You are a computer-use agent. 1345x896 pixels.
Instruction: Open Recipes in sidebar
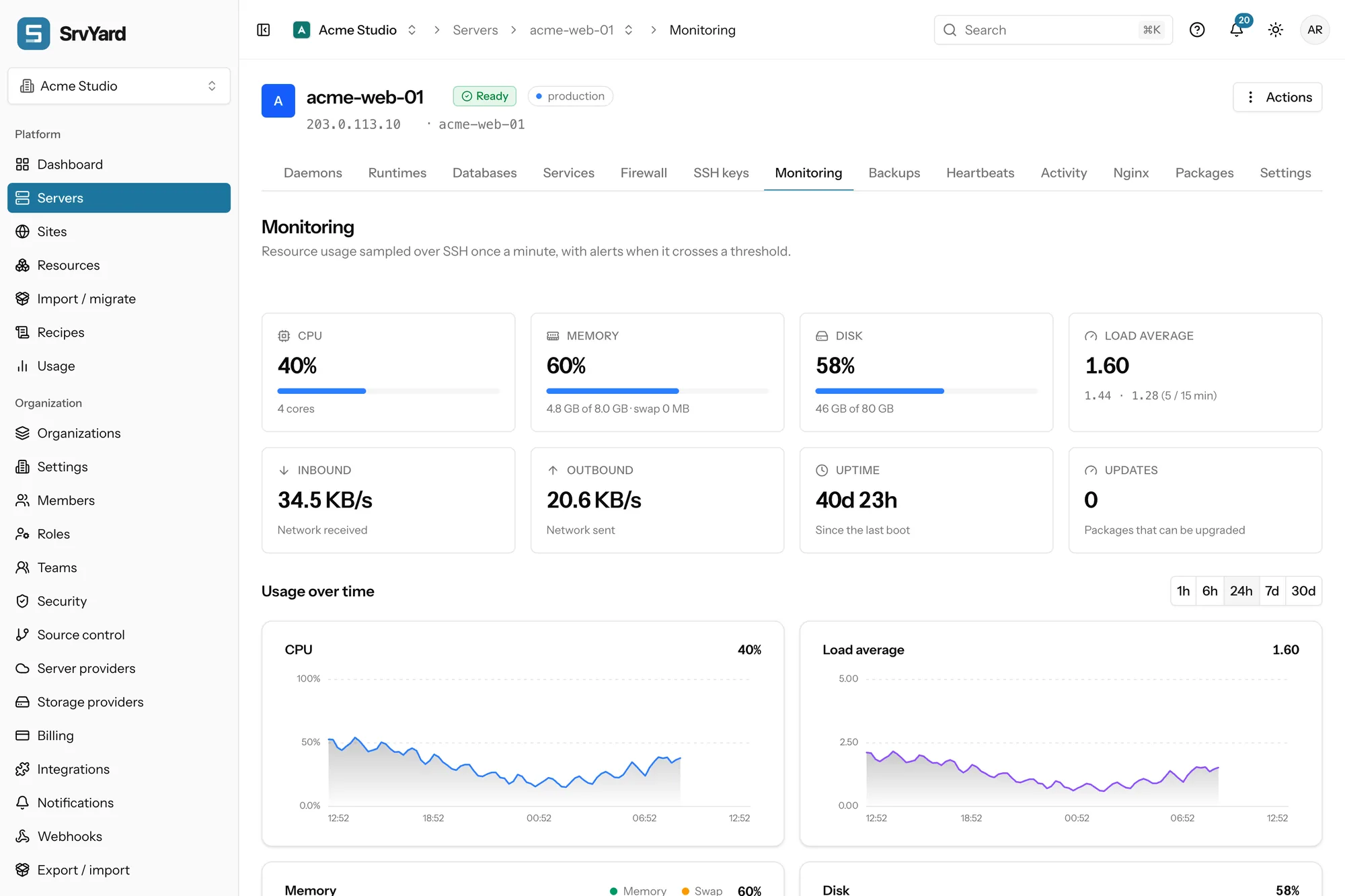(x=119, y=333)
